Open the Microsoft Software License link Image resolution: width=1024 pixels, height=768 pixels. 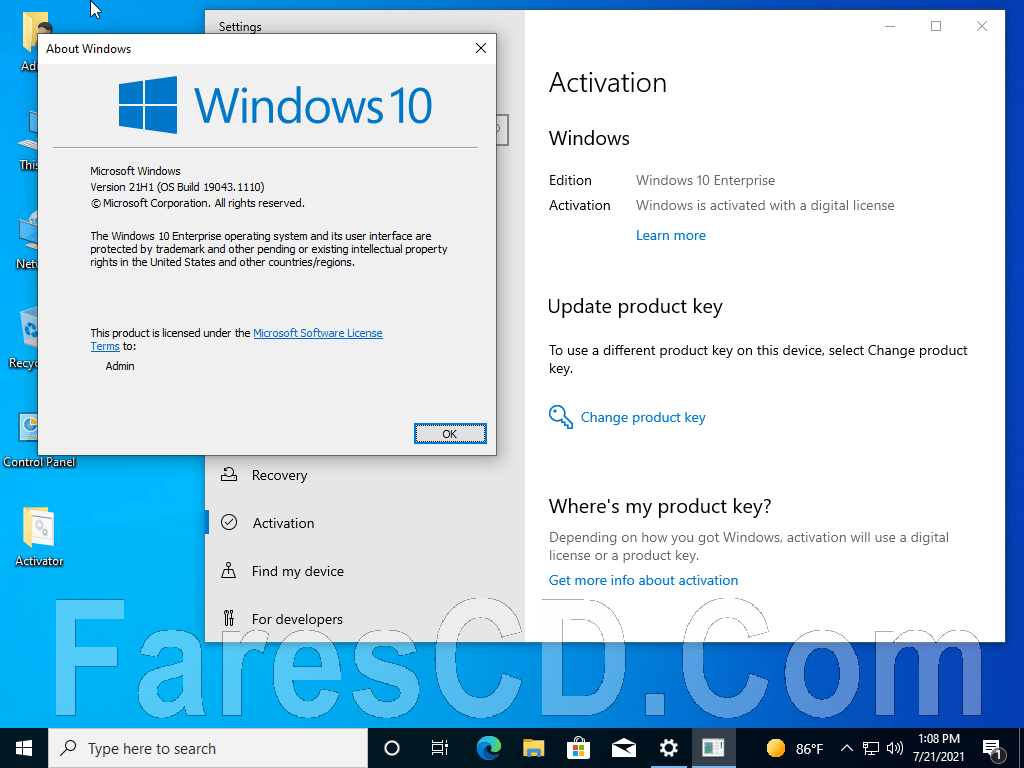tap(317, 333)
